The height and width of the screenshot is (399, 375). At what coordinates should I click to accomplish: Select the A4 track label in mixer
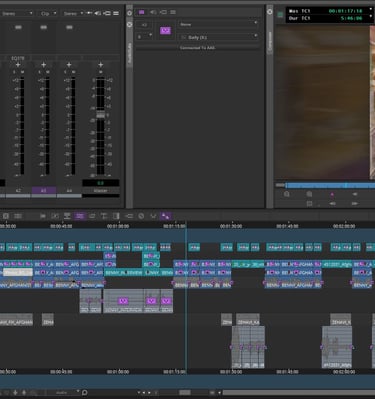[x=69, y=191]
